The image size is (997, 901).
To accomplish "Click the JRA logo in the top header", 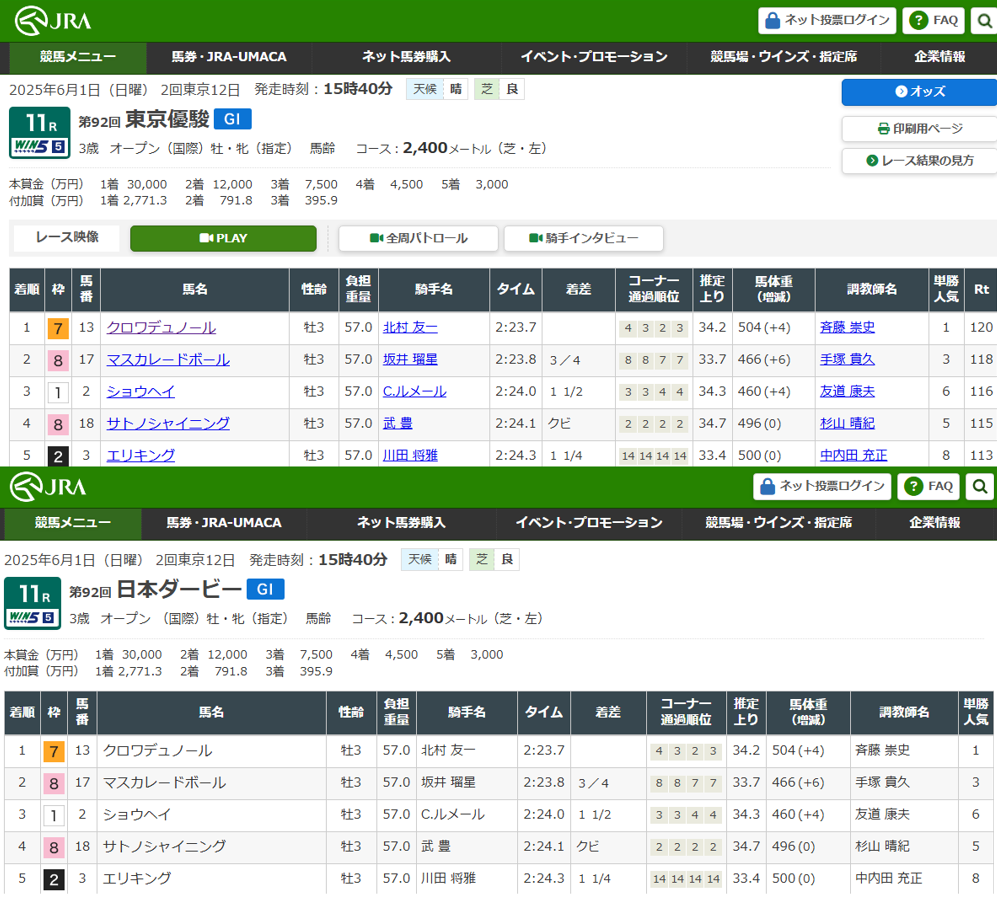I will [53, 21].
